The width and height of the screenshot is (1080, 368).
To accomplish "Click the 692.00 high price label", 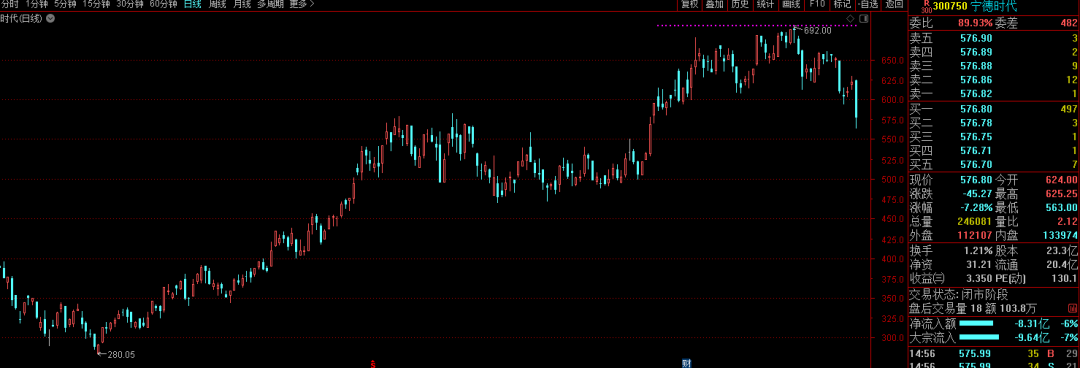I will tap(817, 30).
